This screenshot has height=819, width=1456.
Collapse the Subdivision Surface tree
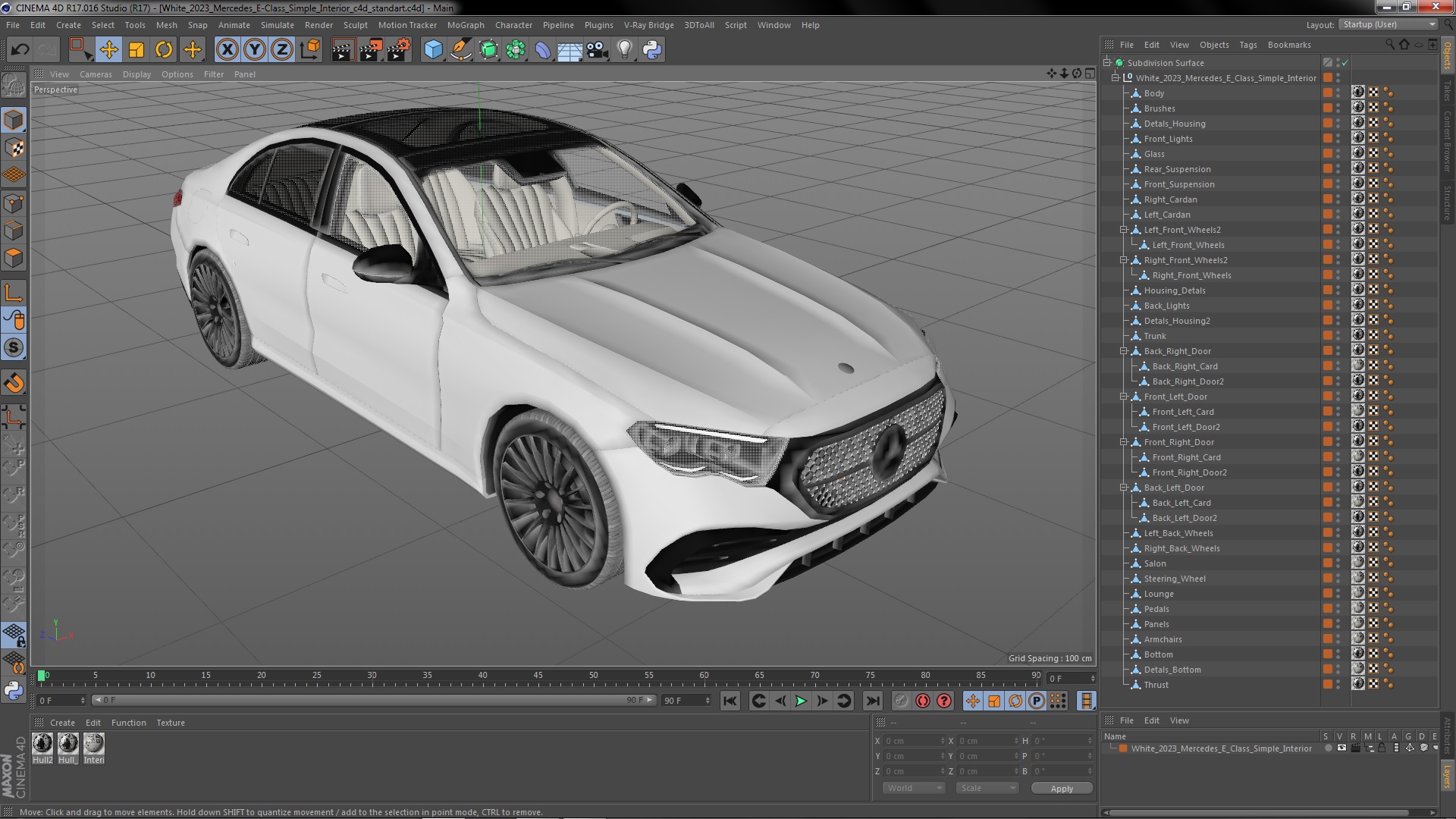(1107, 63)
